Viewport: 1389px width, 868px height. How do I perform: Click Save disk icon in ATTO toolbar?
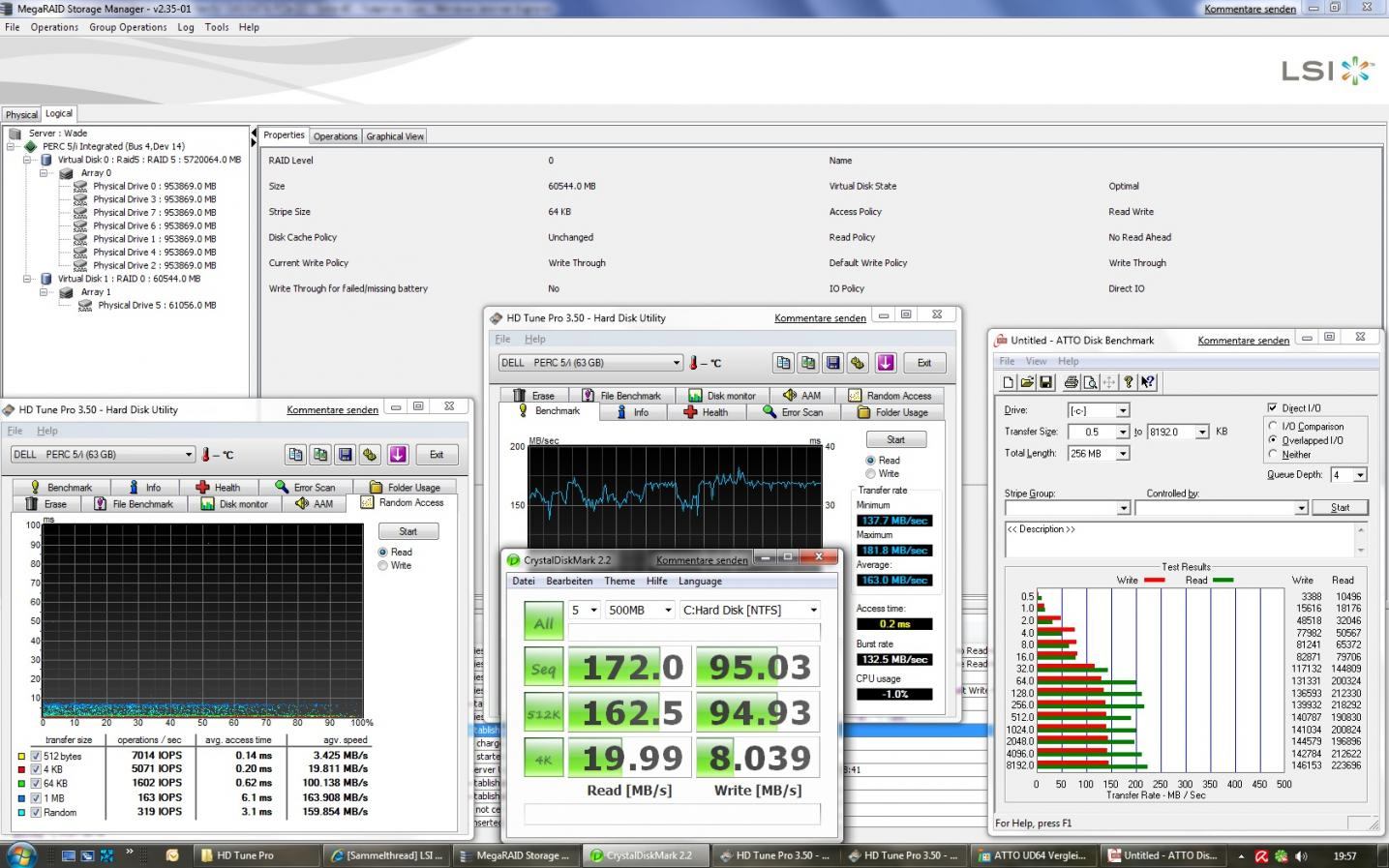tap(1045, 382)
